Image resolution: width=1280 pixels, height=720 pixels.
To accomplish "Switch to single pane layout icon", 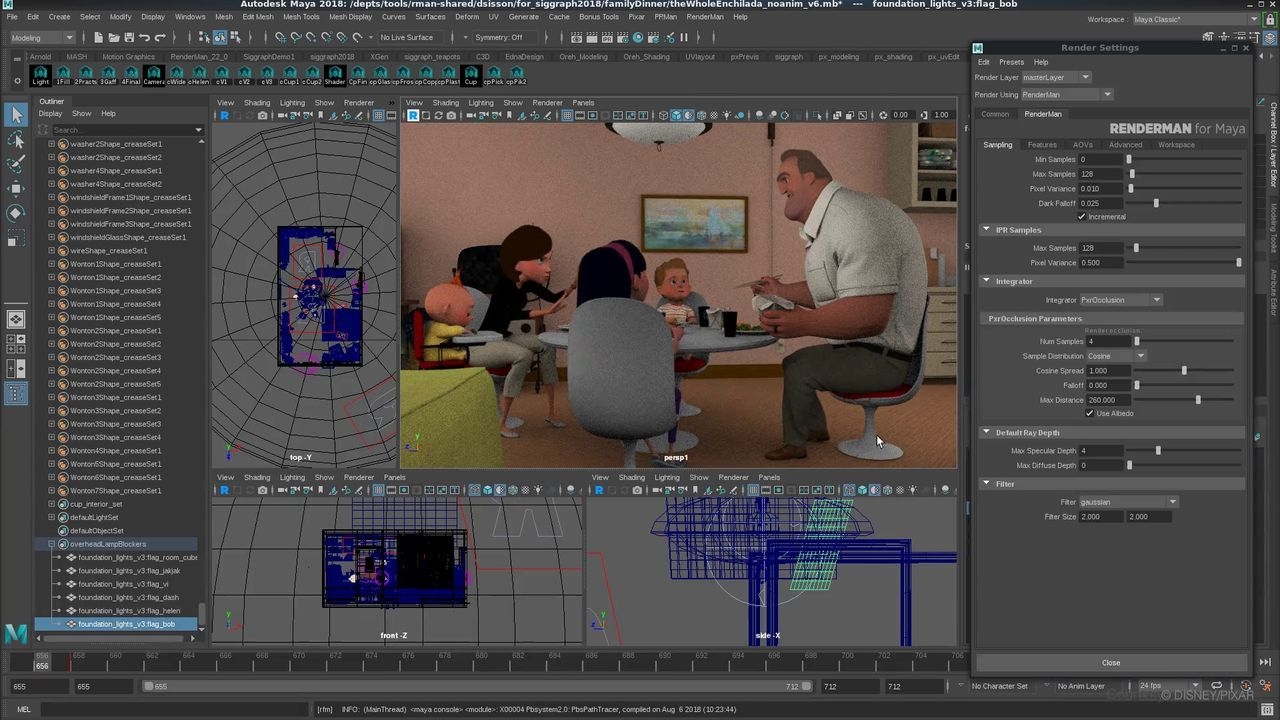I will 16,320.
